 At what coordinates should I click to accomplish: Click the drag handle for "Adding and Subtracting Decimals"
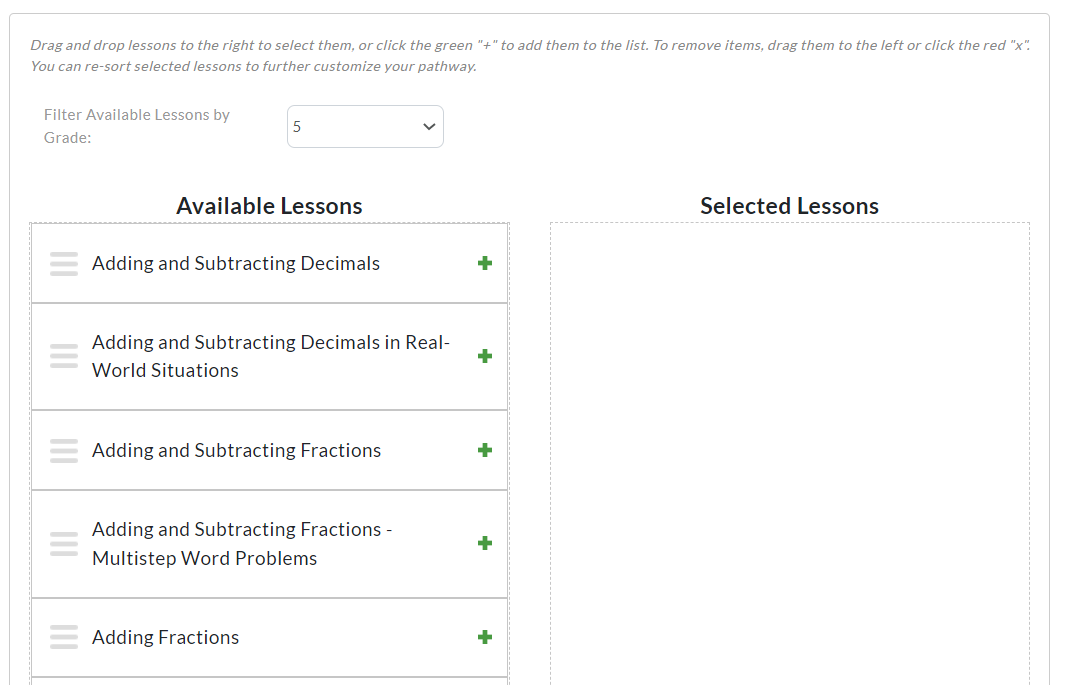click(x=63, y=263)
